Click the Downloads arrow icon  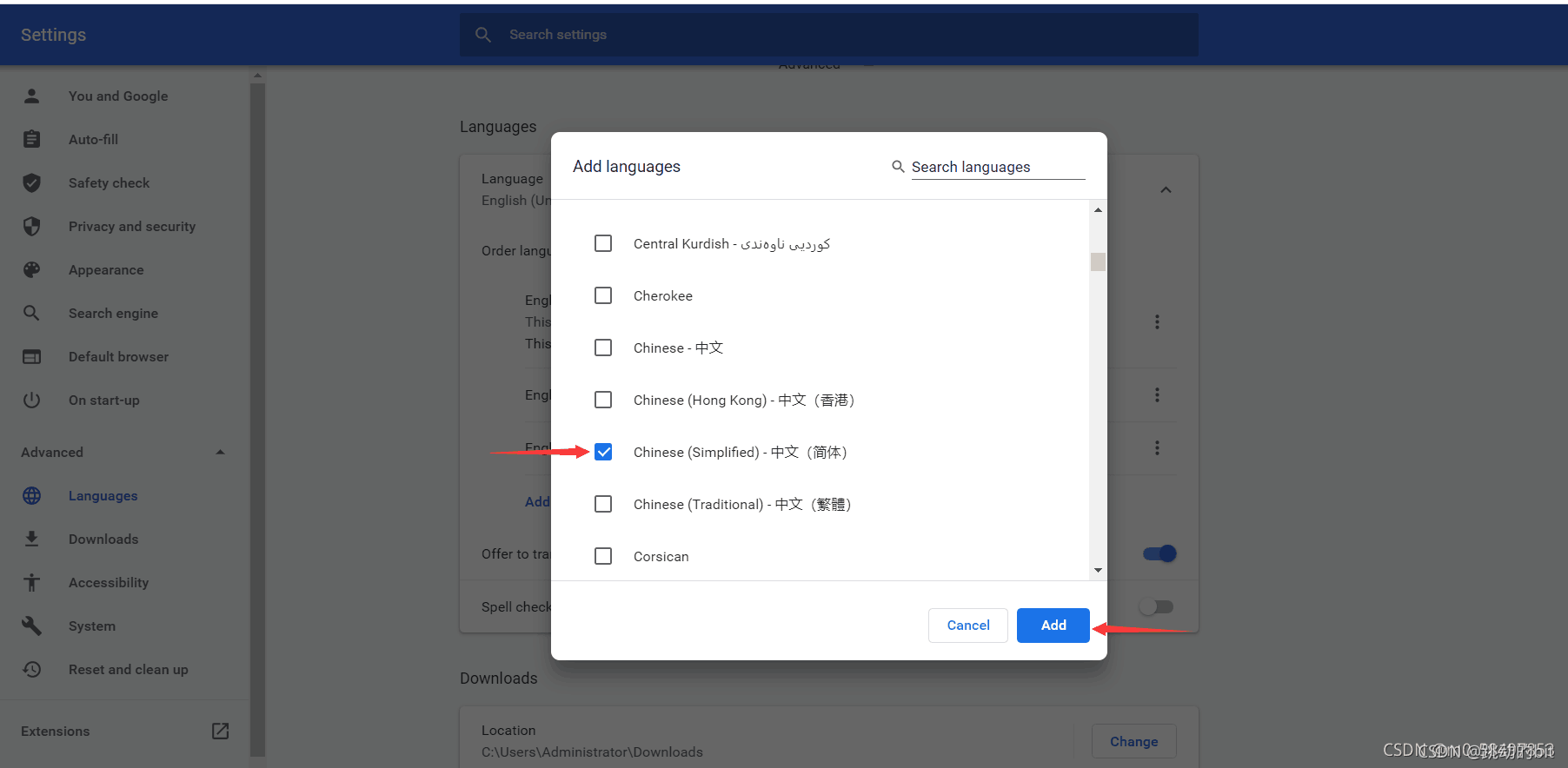[x=32, y=540]
